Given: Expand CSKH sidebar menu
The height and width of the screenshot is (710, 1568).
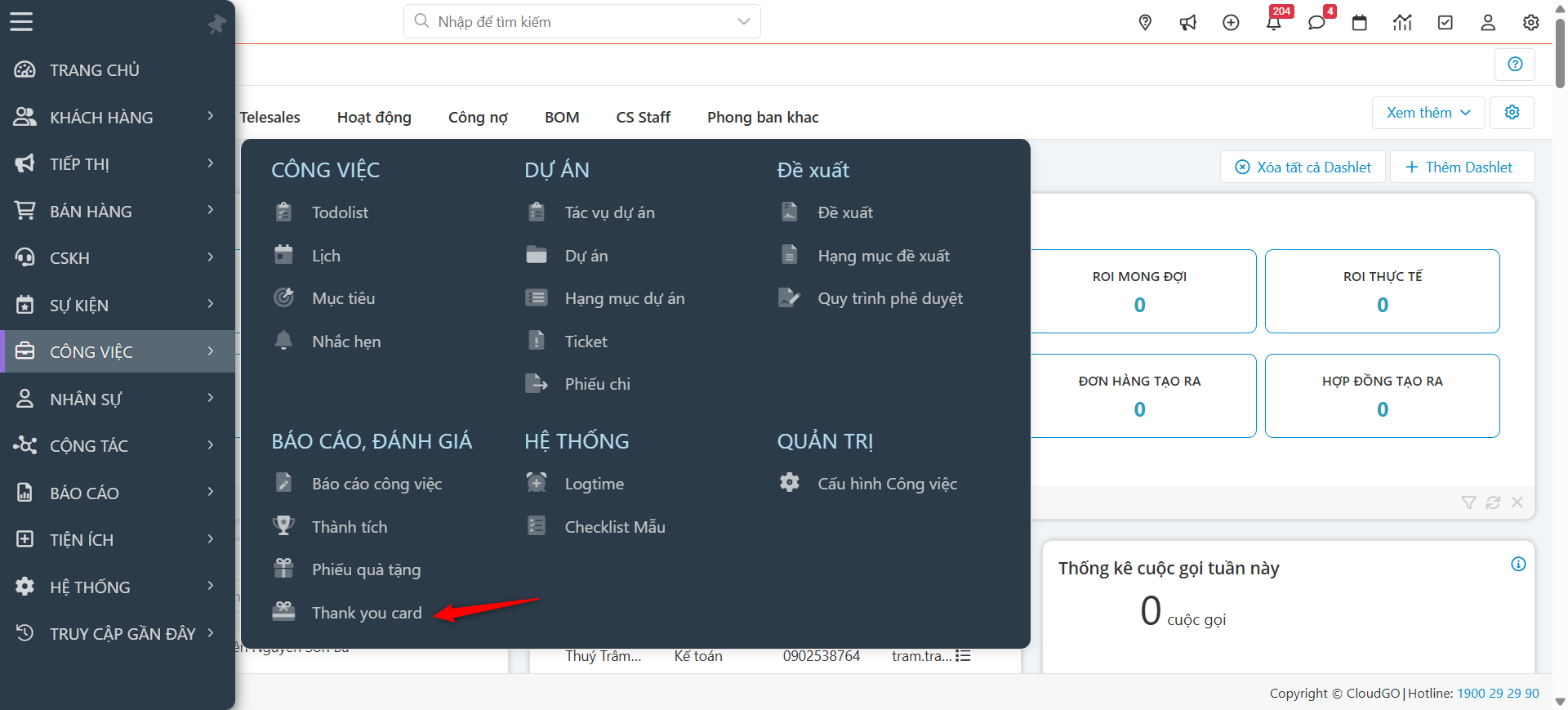Looking at the screenshot, I should tap(118, 258).
